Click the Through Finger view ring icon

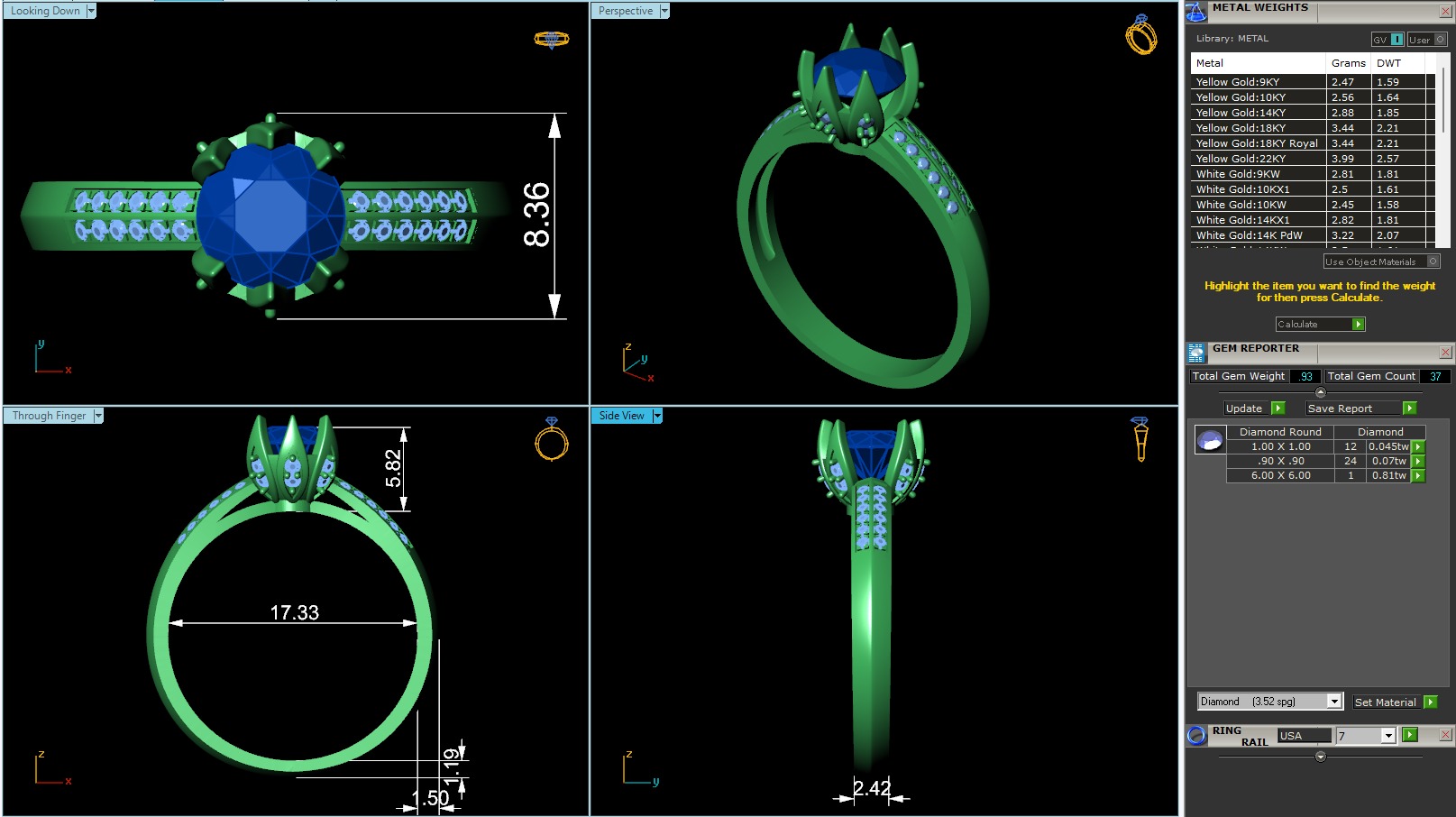click(x=552, y=439)
